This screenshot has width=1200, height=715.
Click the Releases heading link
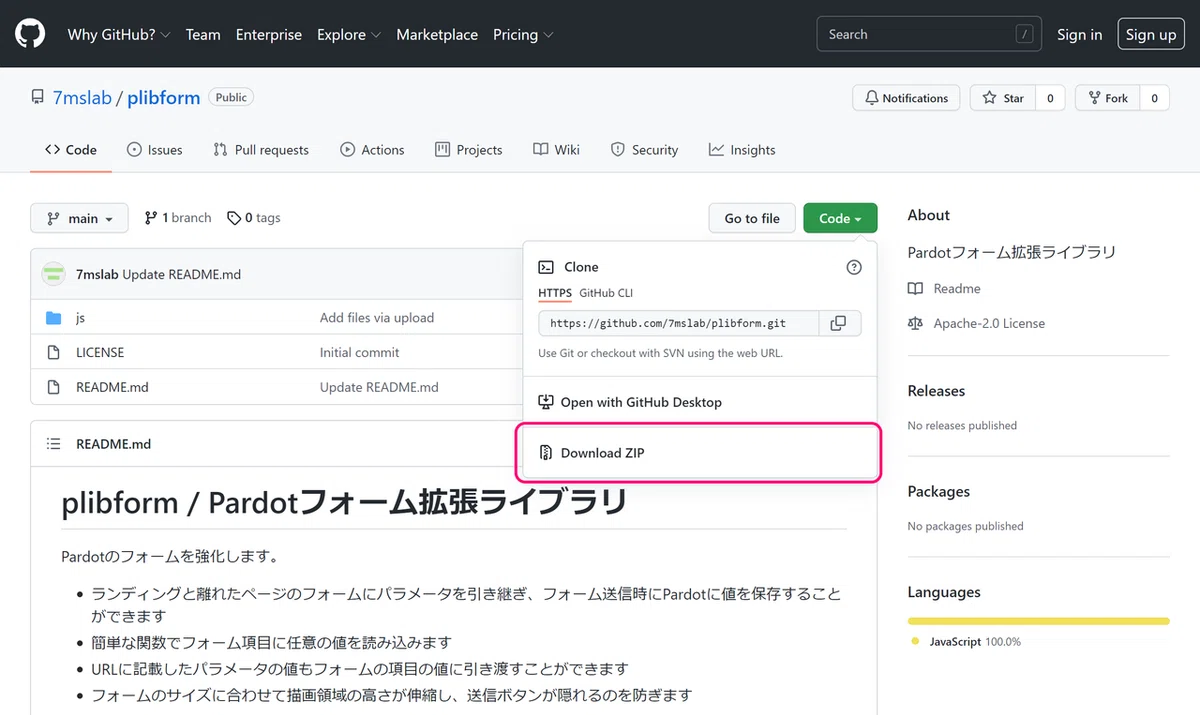point(936,391)
